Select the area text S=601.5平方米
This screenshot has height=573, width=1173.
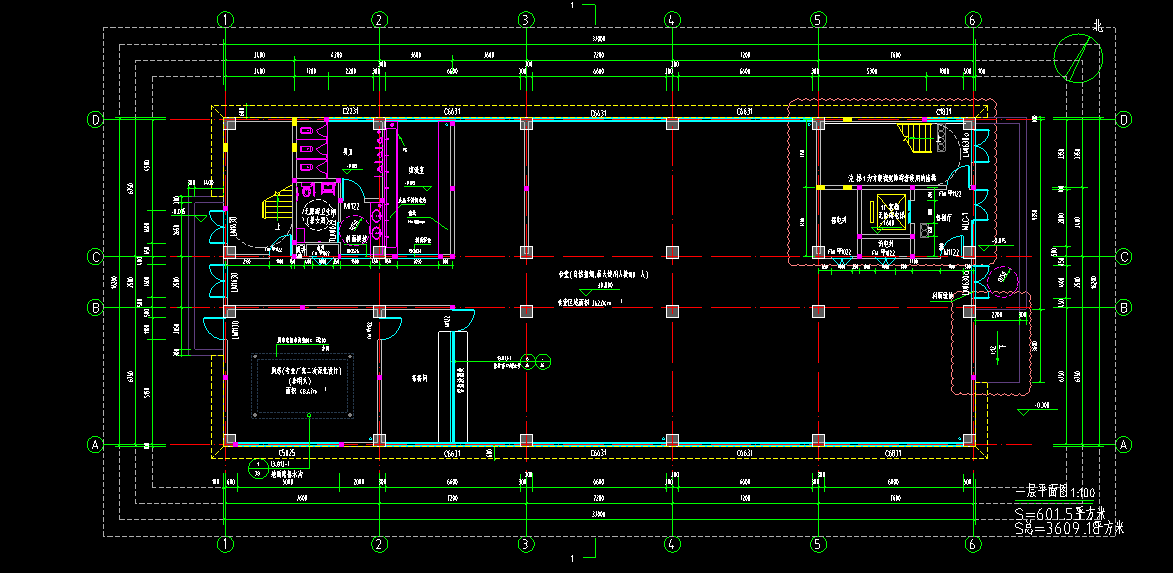point(1058,512)
